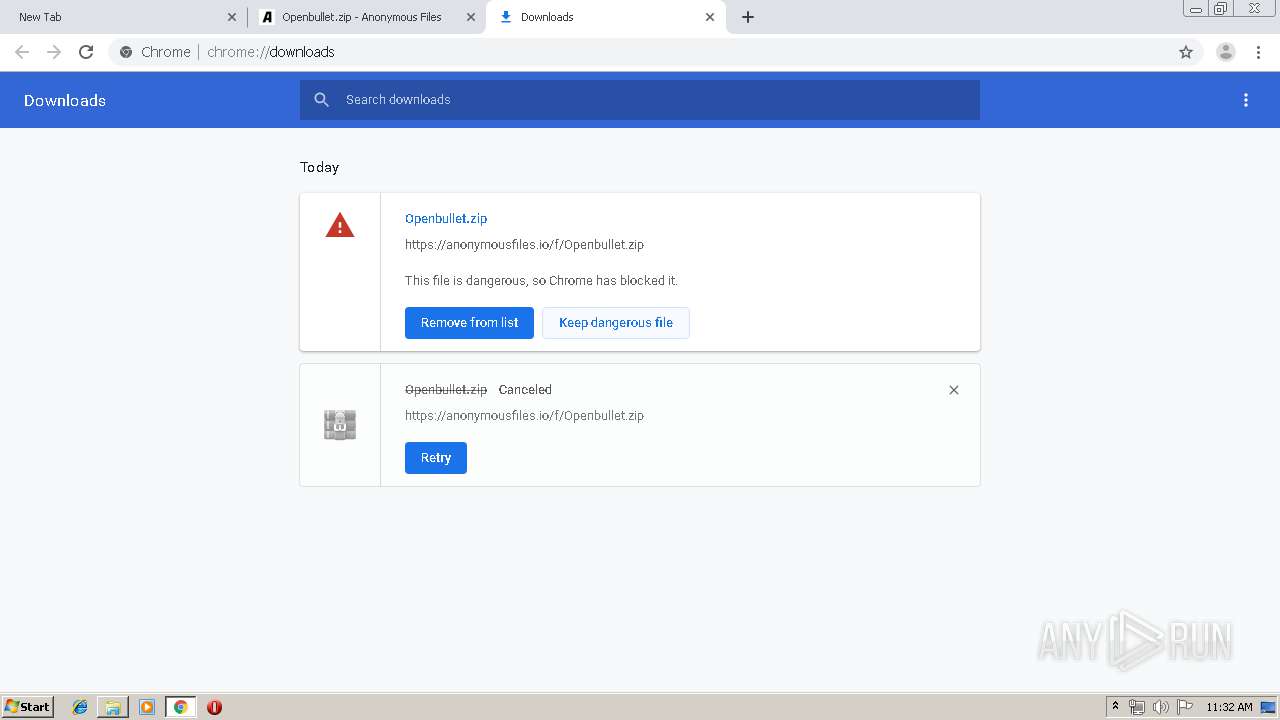
Task: Bookmark this page with the star icon
Action: coord(1186,52)
